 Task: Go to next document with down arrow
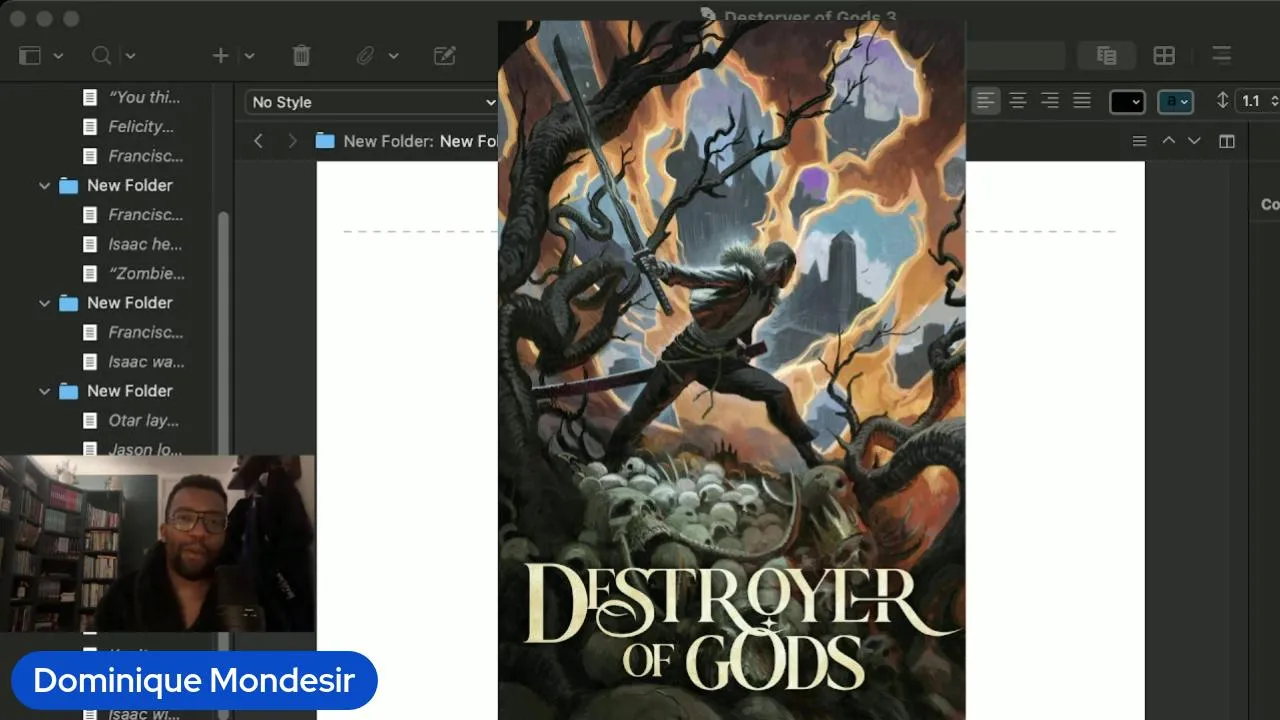(x=1194, y=141)
